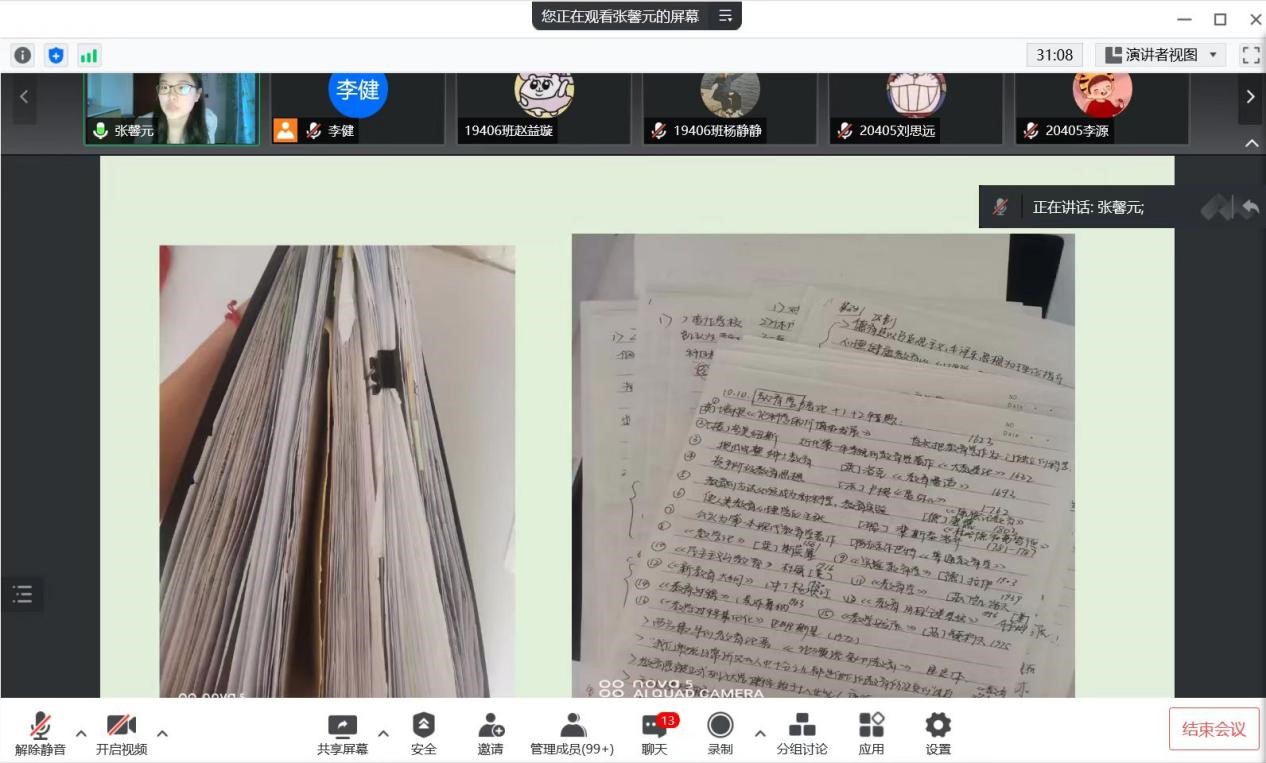This screenshot has width=1266, height=763.
Task: Expand the share screen options arrow
Action: (383, 733)
